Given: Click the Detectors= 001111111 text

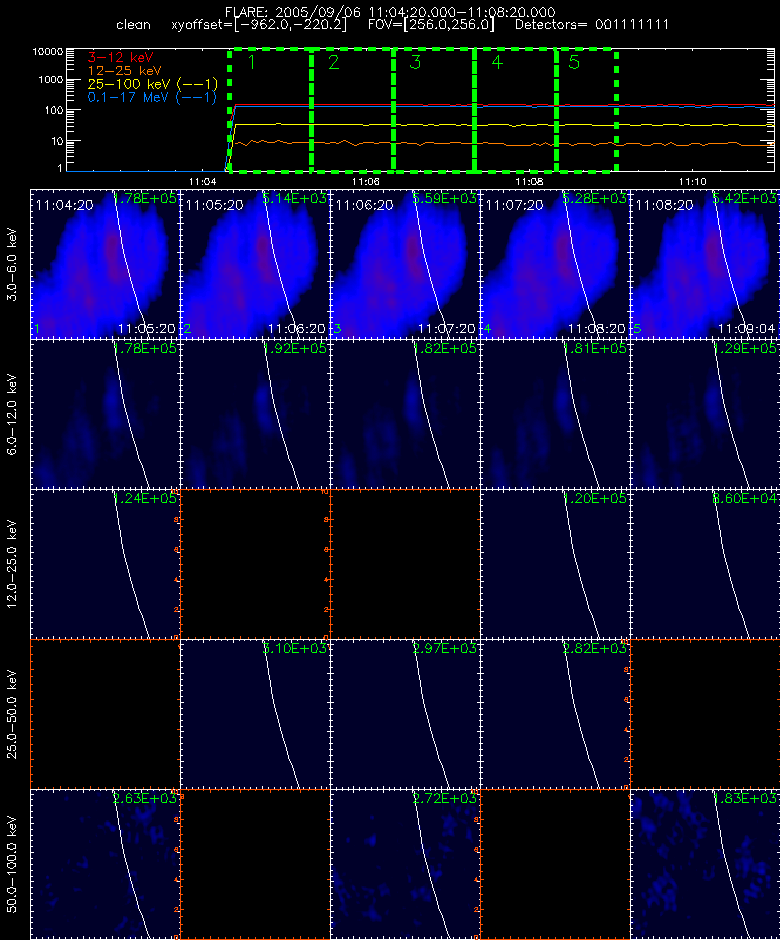Looking at the screenshot, I should coord(592,25).
